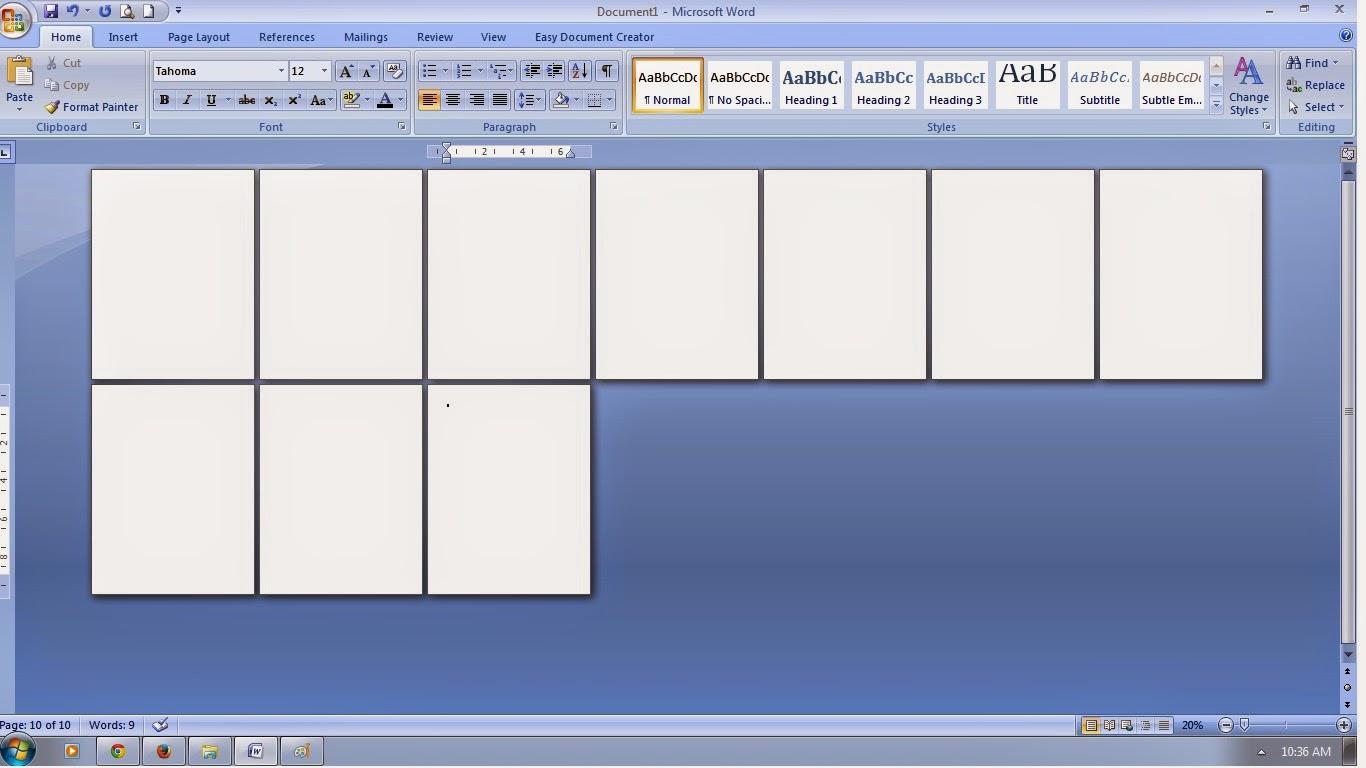Toggle paragraph mark visibility
1366x768 pixels.
(x=606, y=70)
